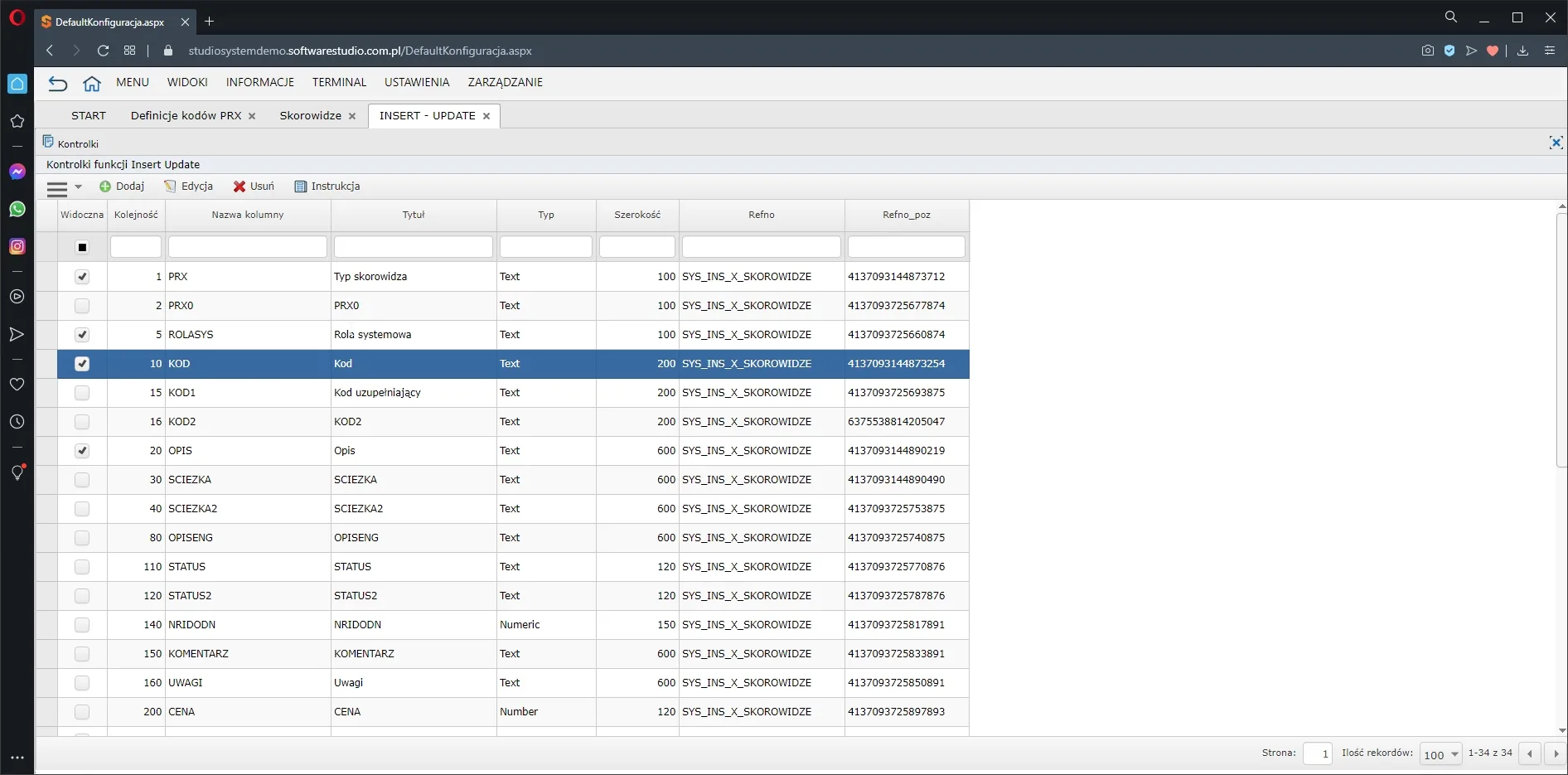Open Messenger in the Opera sidebar
Screen dimensions: 1568x775
click(17, 172)
